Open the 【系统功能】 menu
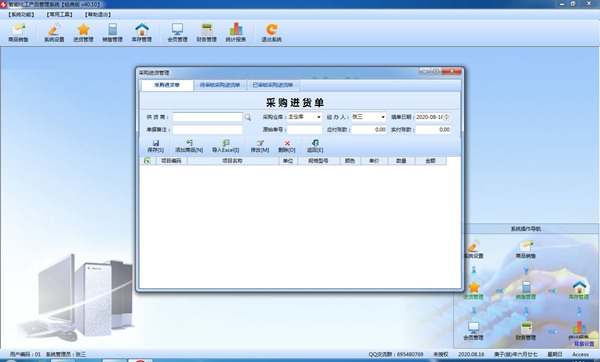 [x=21, y=15]
